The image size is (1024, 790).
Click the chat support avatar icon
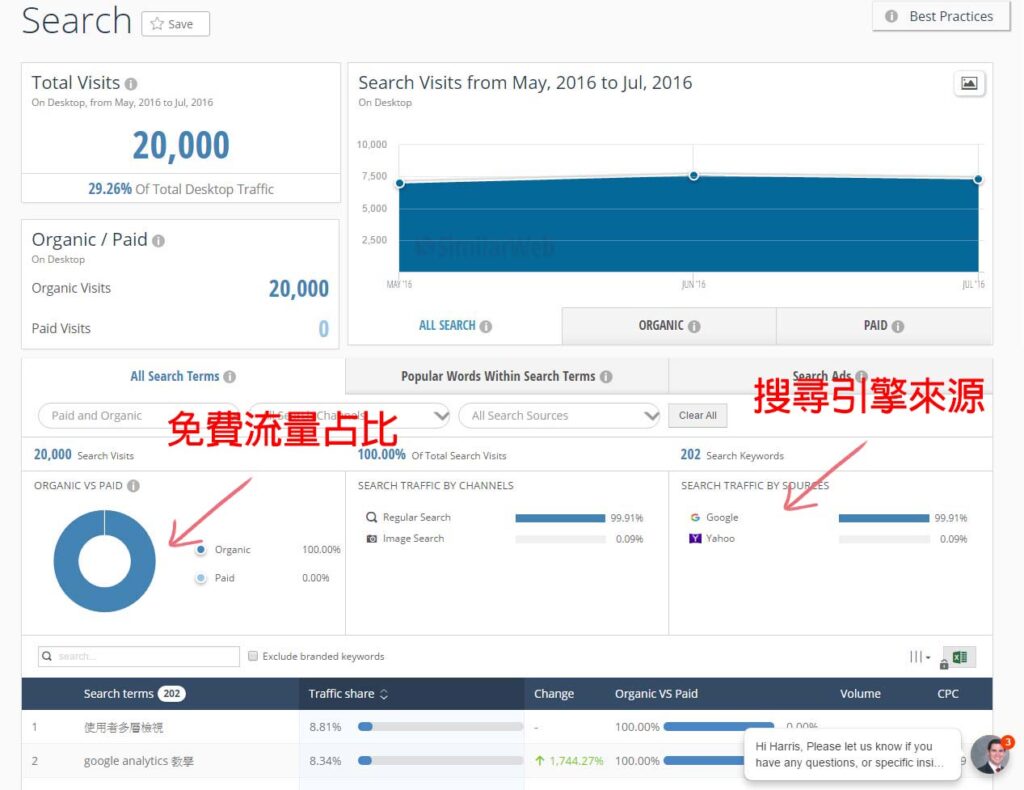991,754
